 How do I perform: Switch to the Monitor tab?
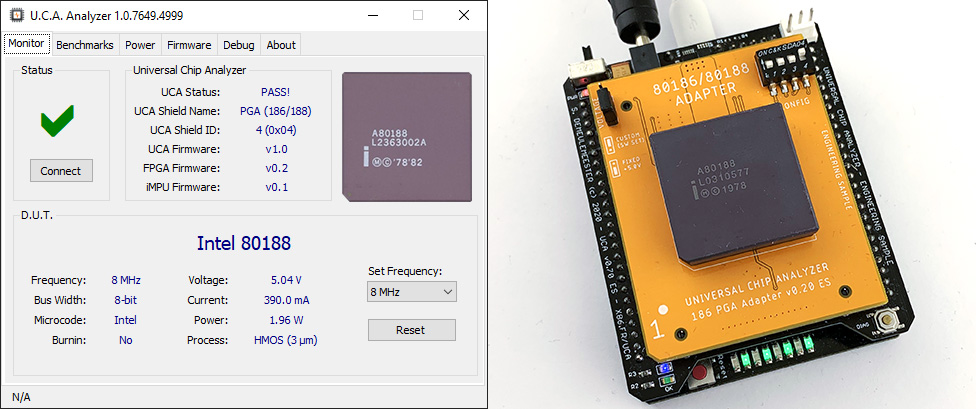tap(26, 44)
